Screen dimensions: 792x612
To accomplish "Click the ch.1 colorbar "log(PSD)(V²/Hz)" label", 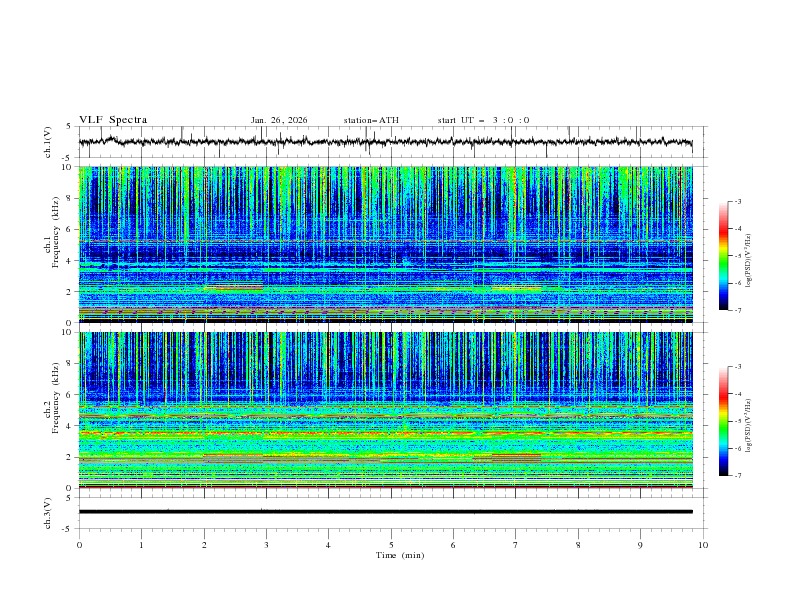I will coord(748,261).
